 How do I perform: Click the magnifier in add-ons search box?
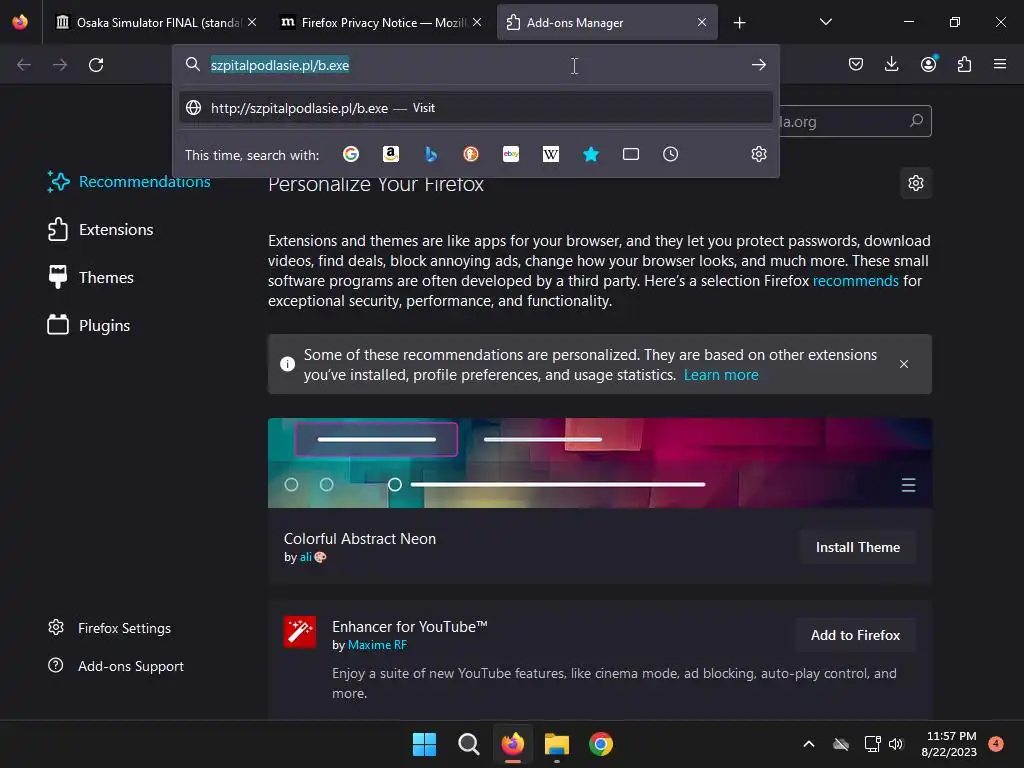[x=916, y=121]
